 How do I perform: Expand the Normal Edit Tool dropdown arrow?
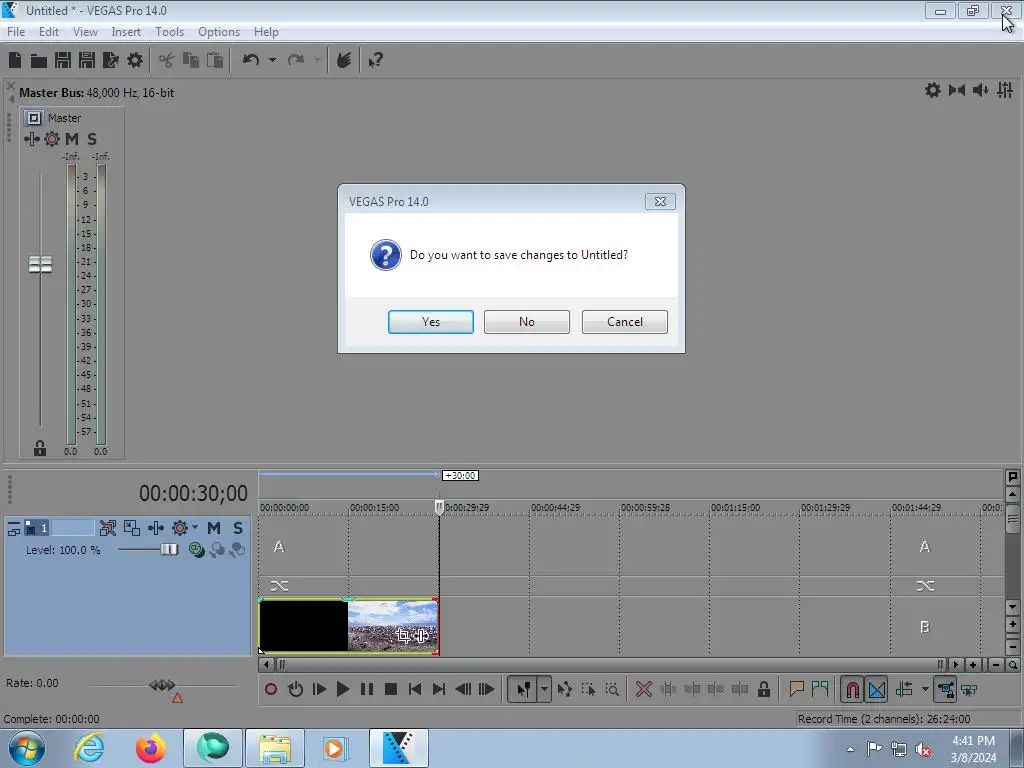(x=544, y=689)
